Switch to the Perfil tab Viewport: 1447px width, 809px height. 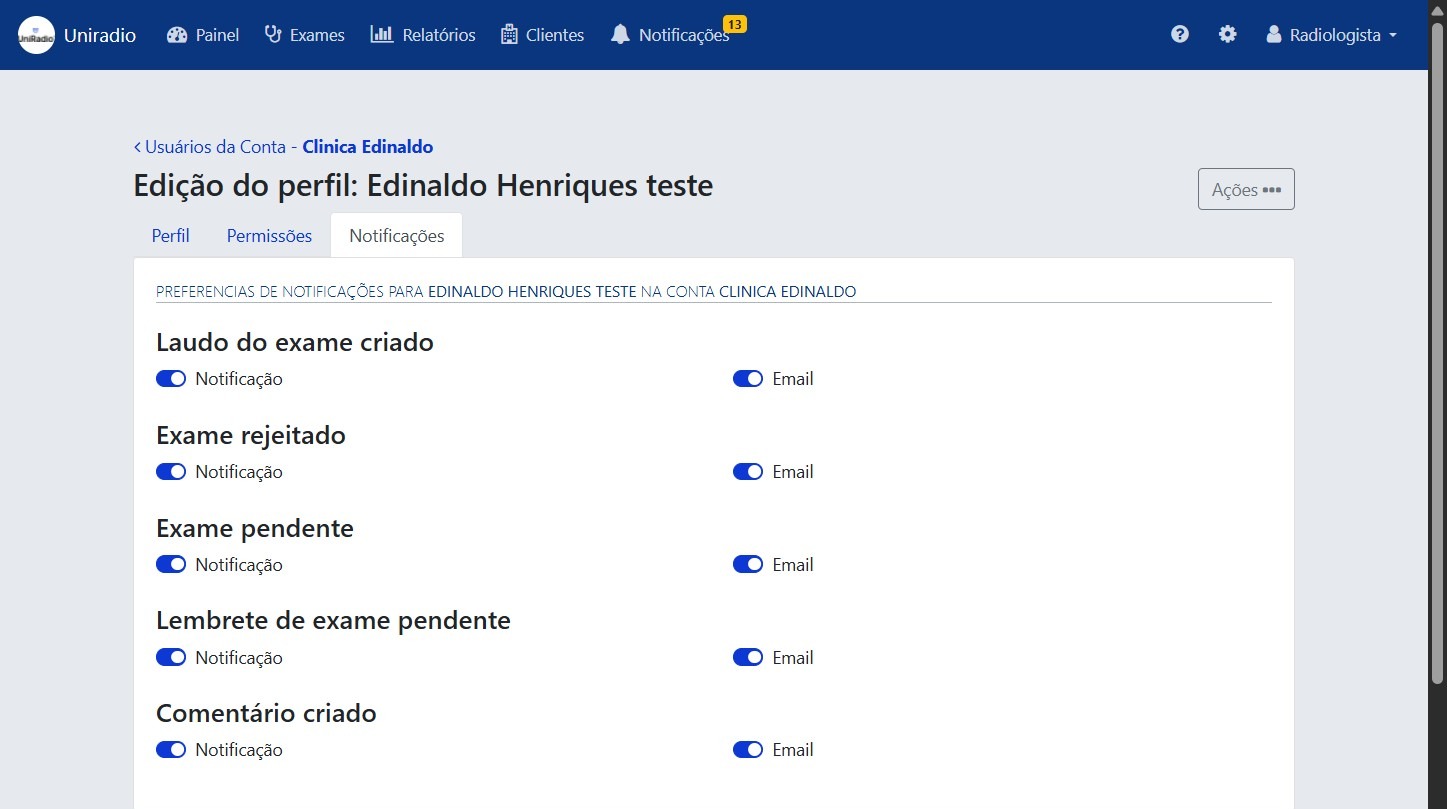pyautogui.click(x=170, y=235)
